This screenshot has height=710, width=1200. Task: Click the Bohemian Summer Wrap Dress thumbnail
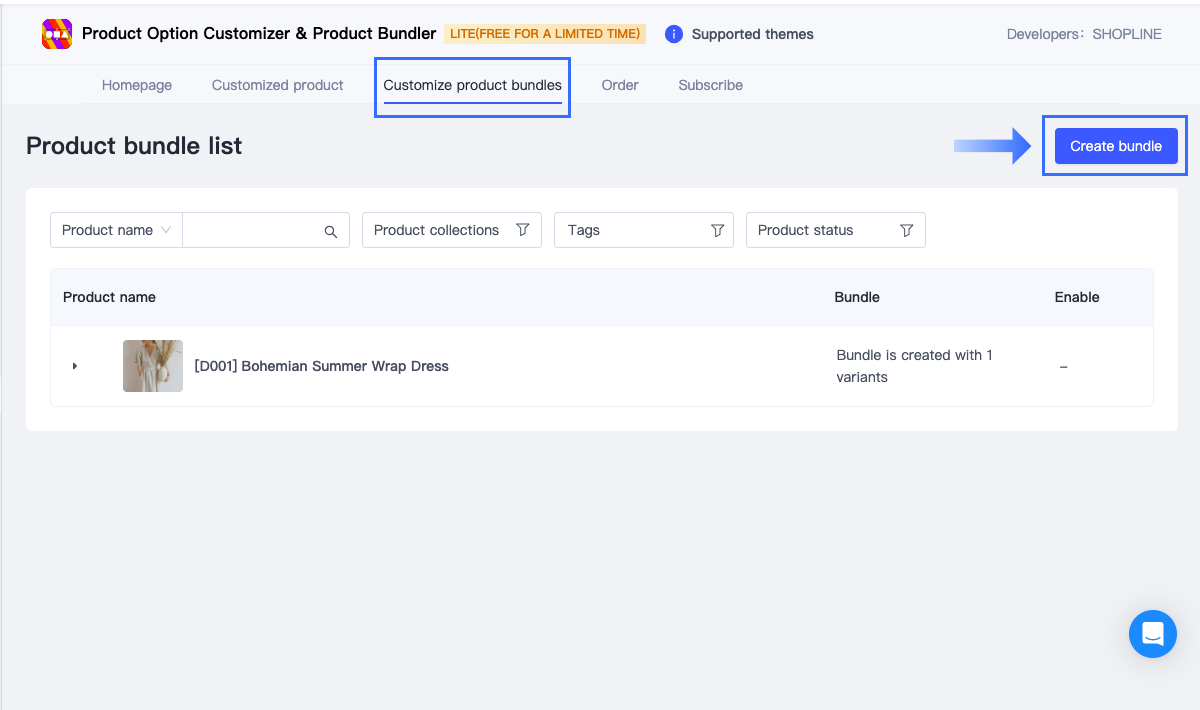(x=152, y=366)
